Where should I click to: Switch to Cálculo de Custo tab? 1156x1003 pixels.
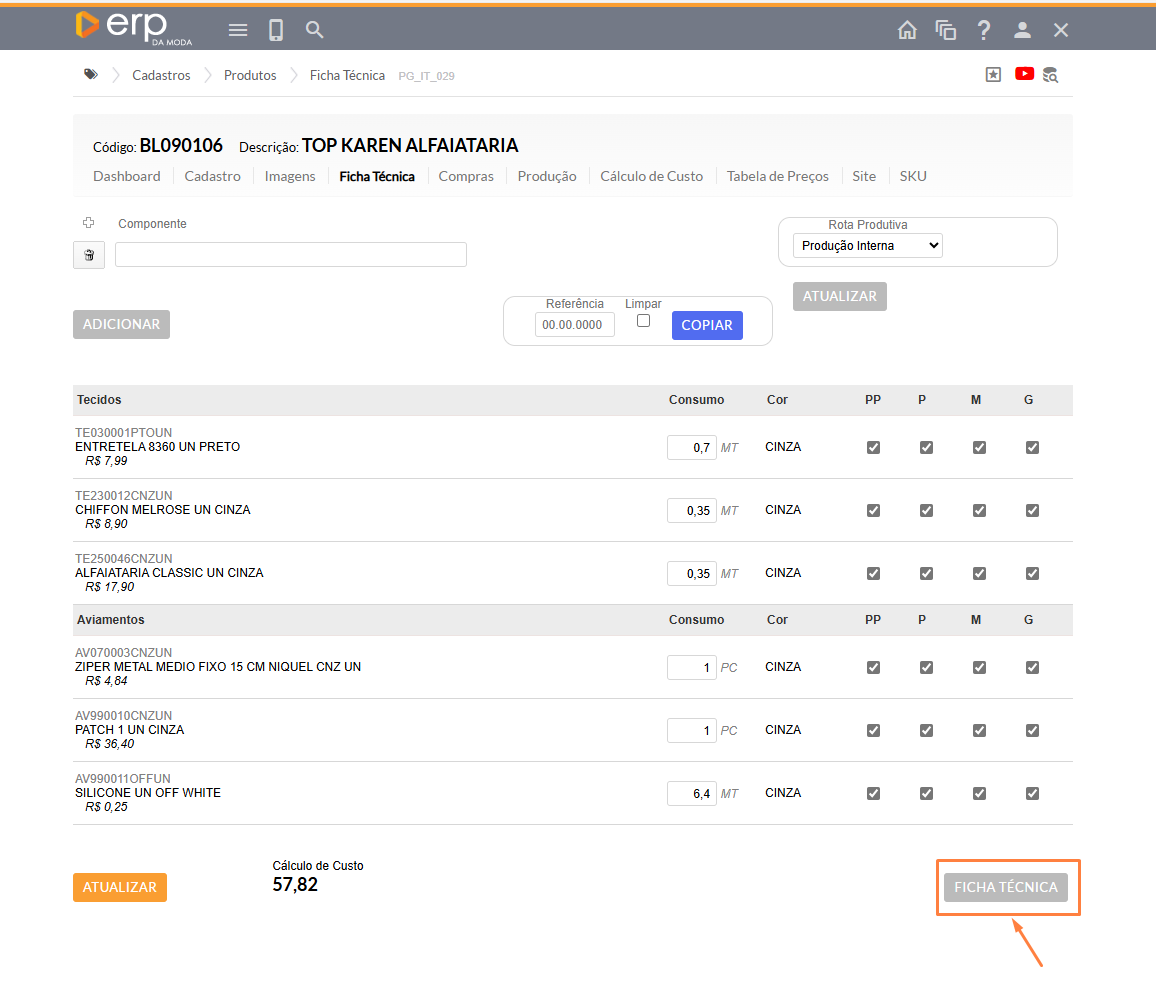pos(651,176)
